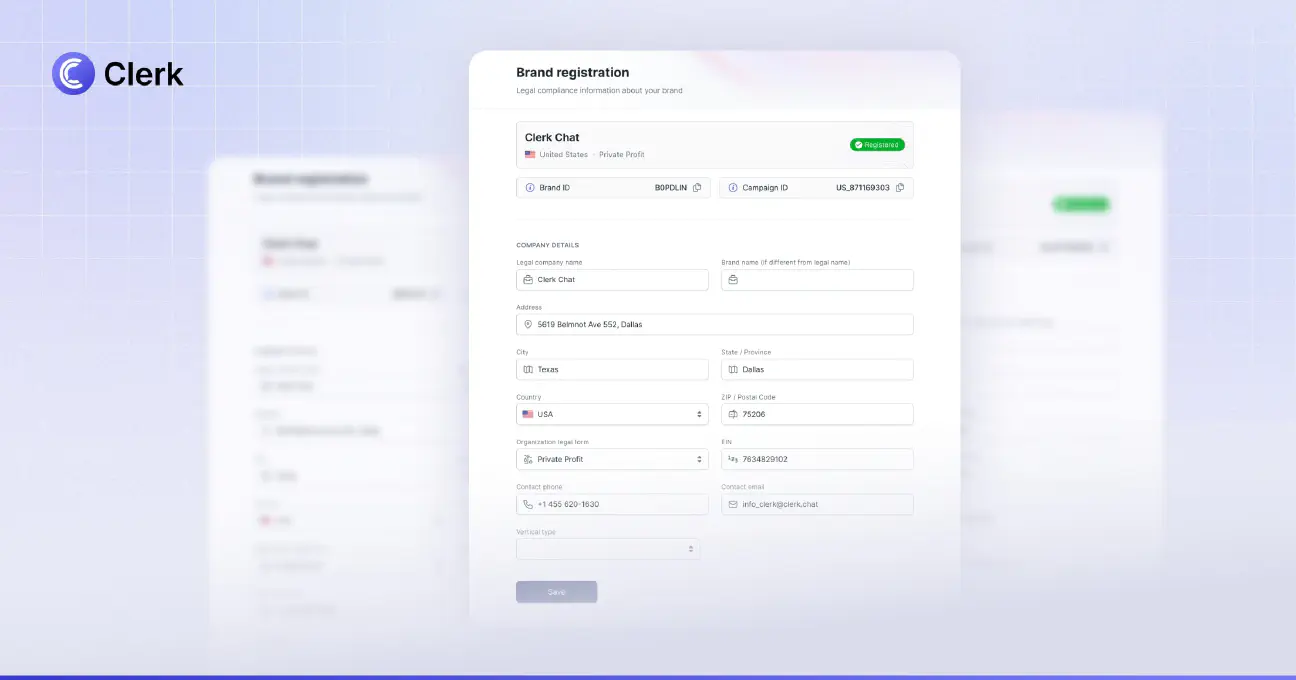Click the mailbox icon in ZIP field
The image size is (1296, 680).
[x=733, y=414]
